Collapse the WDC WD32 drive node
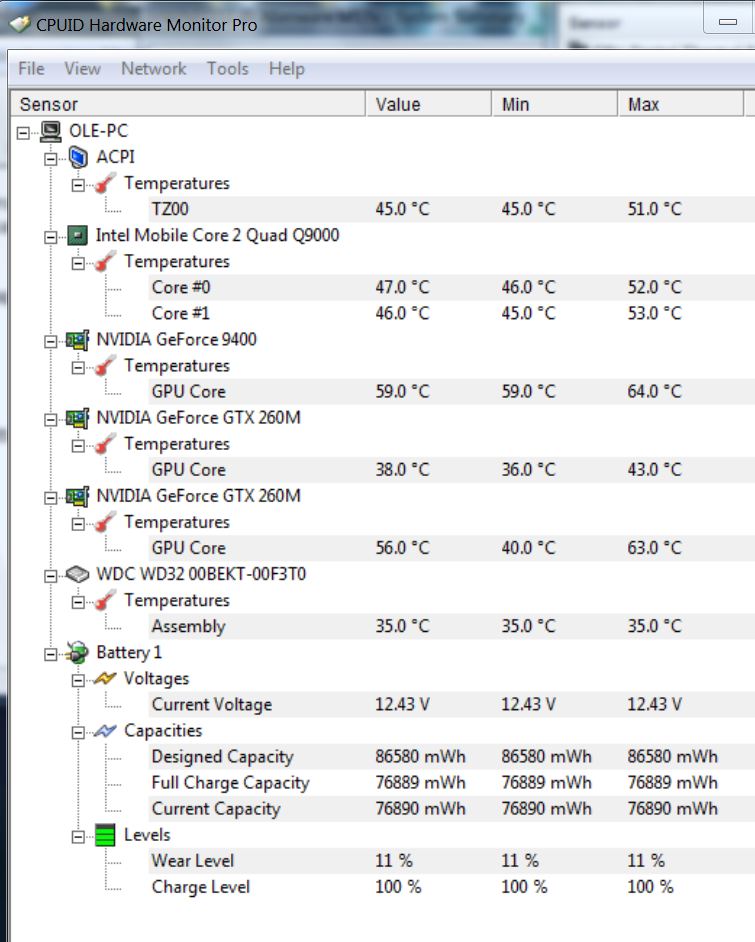The height and width of the screenshot is (942, 755). click(x=51, y=576)
